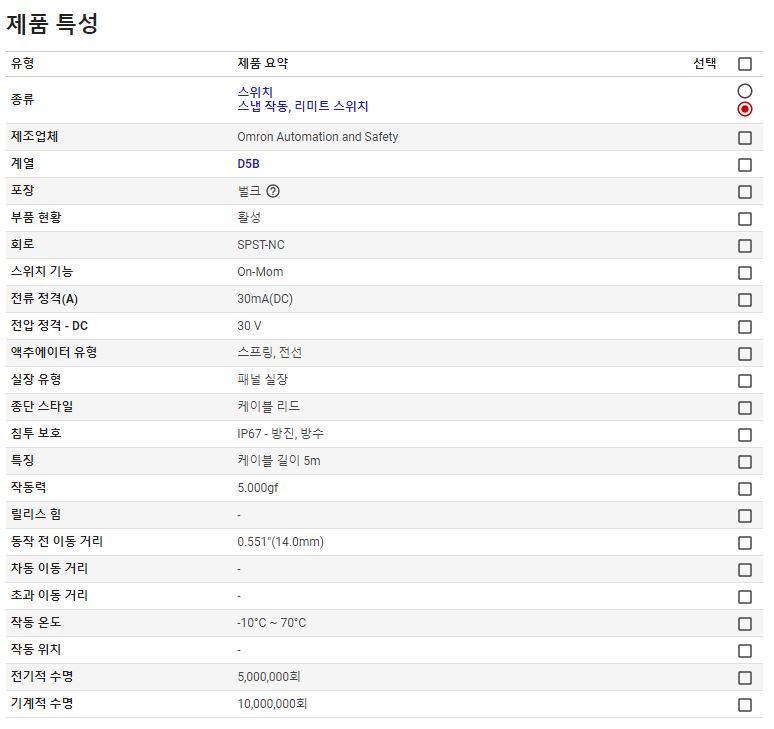Click the 제품 요약 column header

[262, 63]
